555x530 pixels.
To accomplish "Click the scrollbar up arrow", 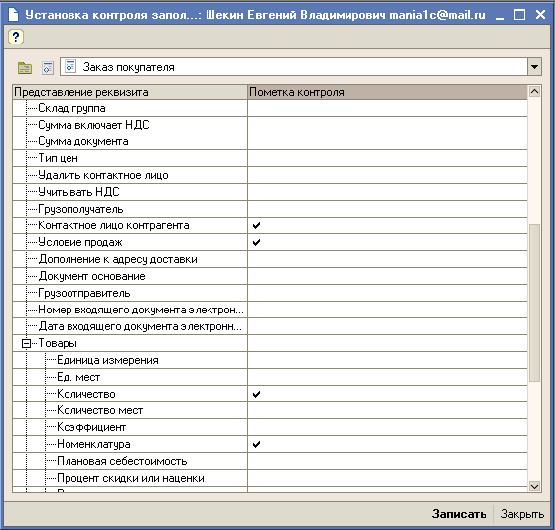I will pos(534,92).
